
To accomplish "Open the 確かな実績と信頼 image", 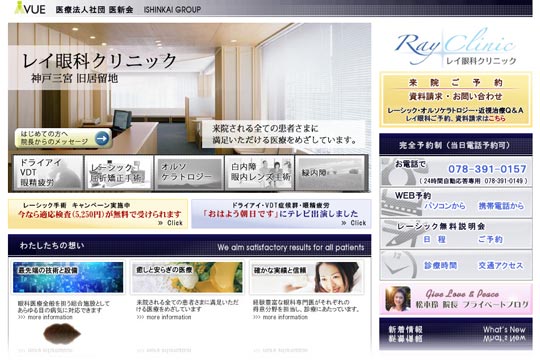I will coord(307,277).
